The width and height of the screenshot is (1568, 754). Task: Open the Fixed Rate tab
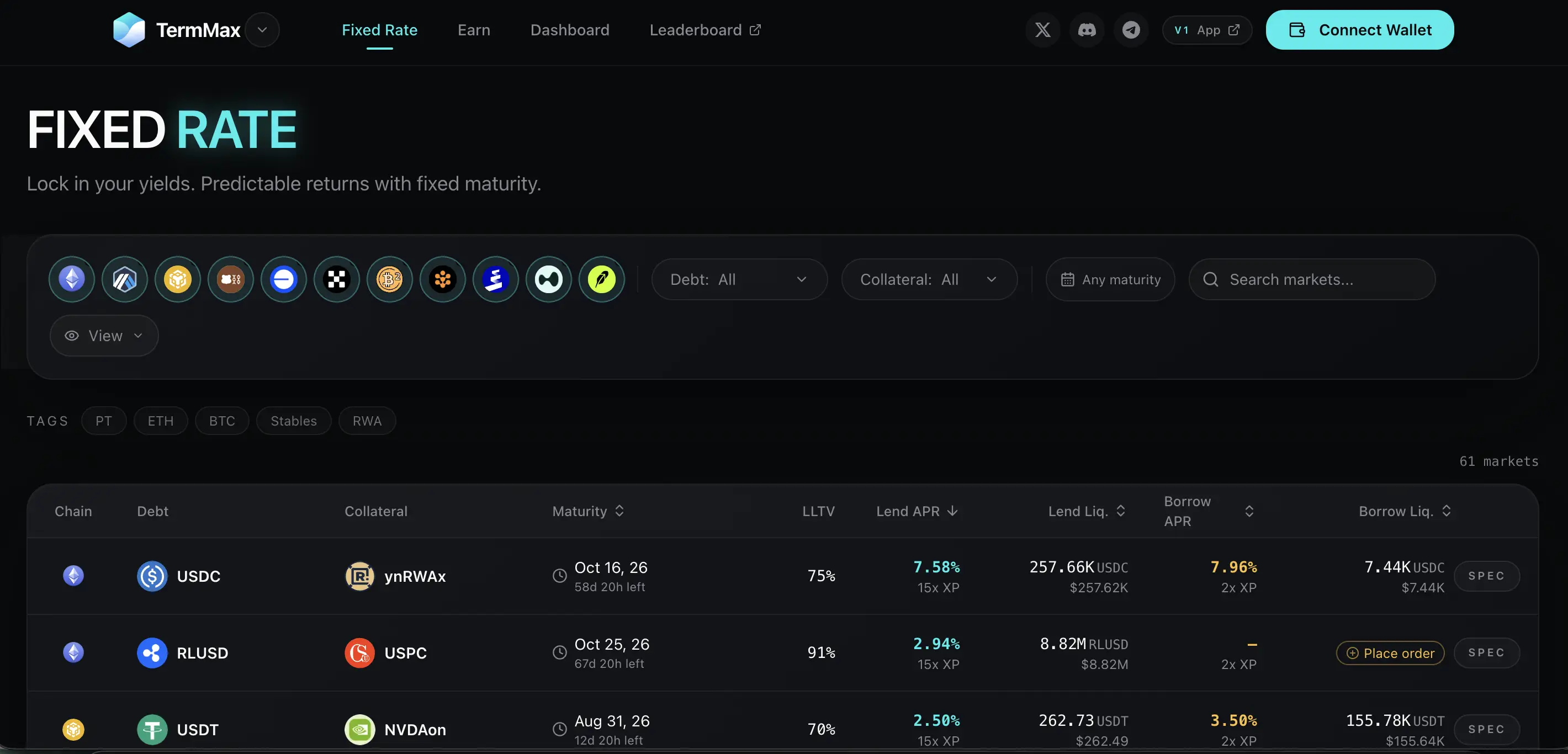click(x=379, y=30)
